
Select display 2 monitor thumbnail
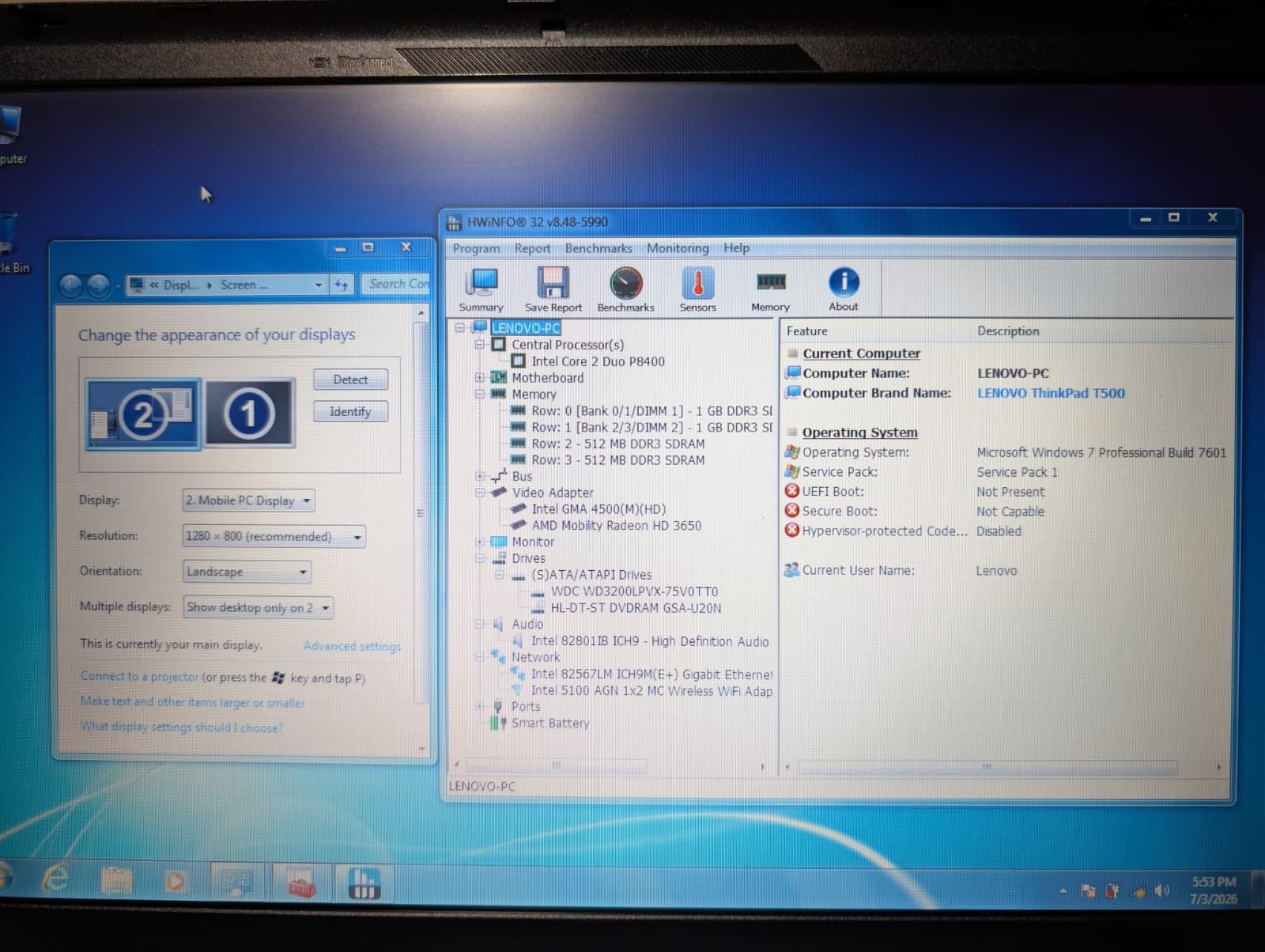point(143,414)
